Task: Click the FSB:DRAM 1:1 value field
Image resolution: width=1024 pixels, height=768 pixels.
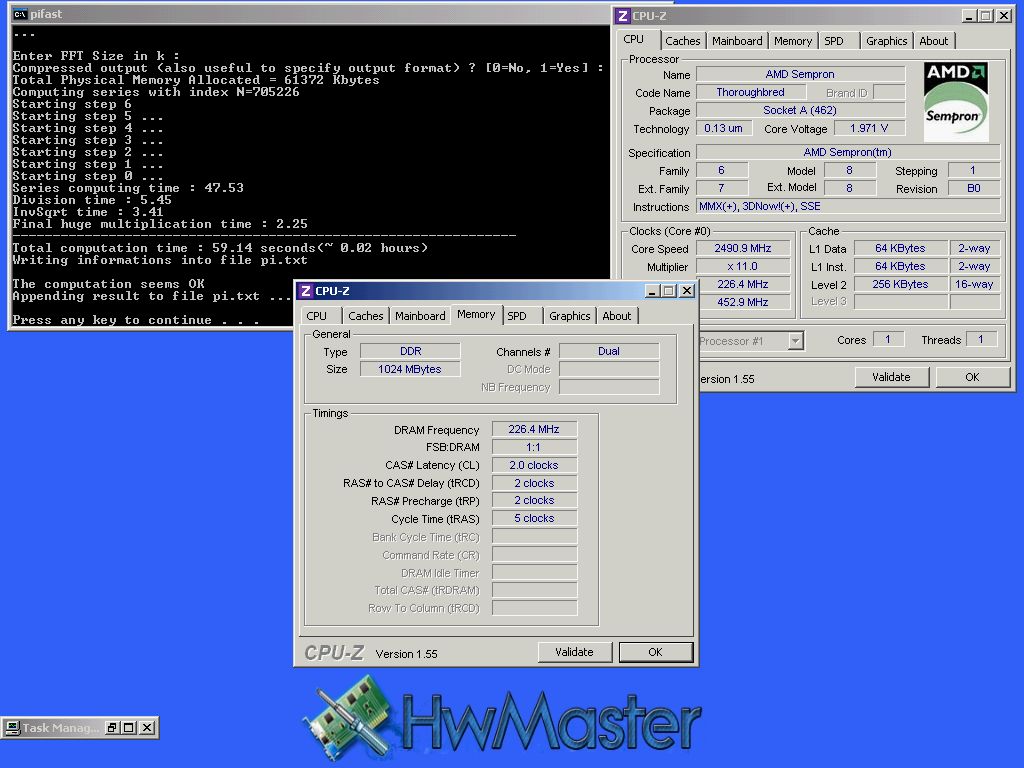Action: tap(534, 447)
